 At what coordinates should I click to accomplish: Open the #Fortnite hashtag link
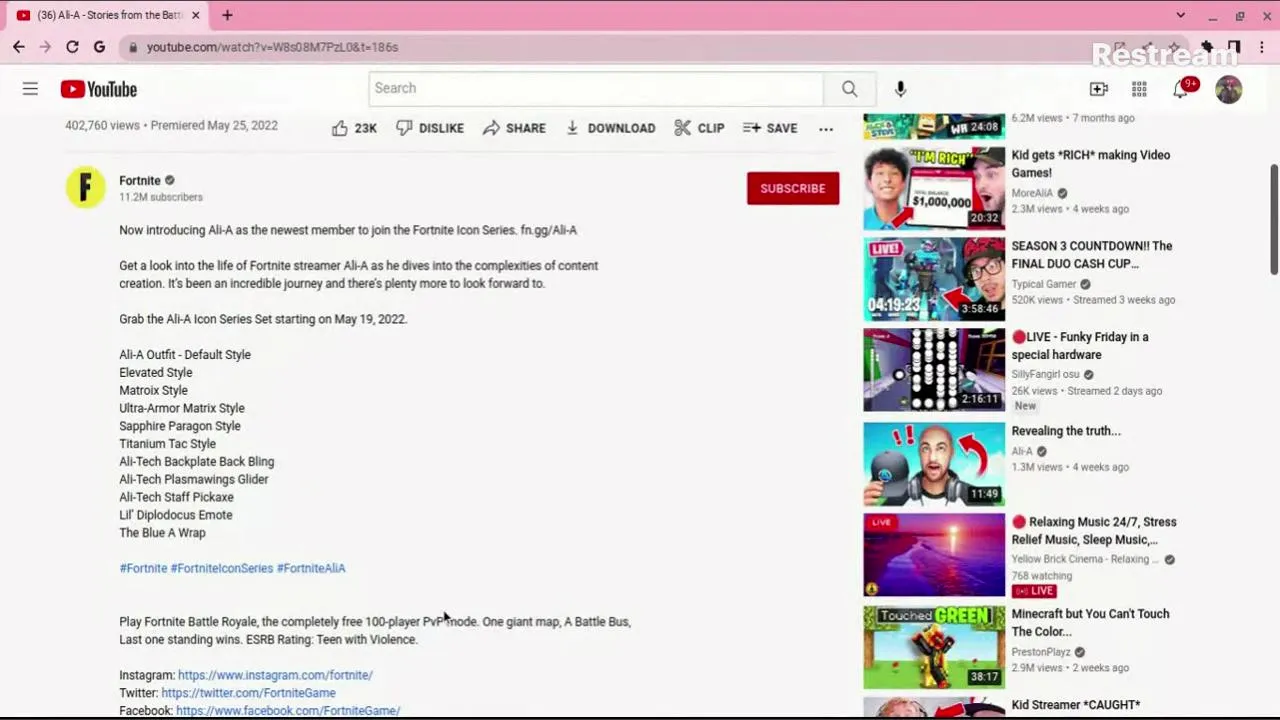tap(143, 568)
